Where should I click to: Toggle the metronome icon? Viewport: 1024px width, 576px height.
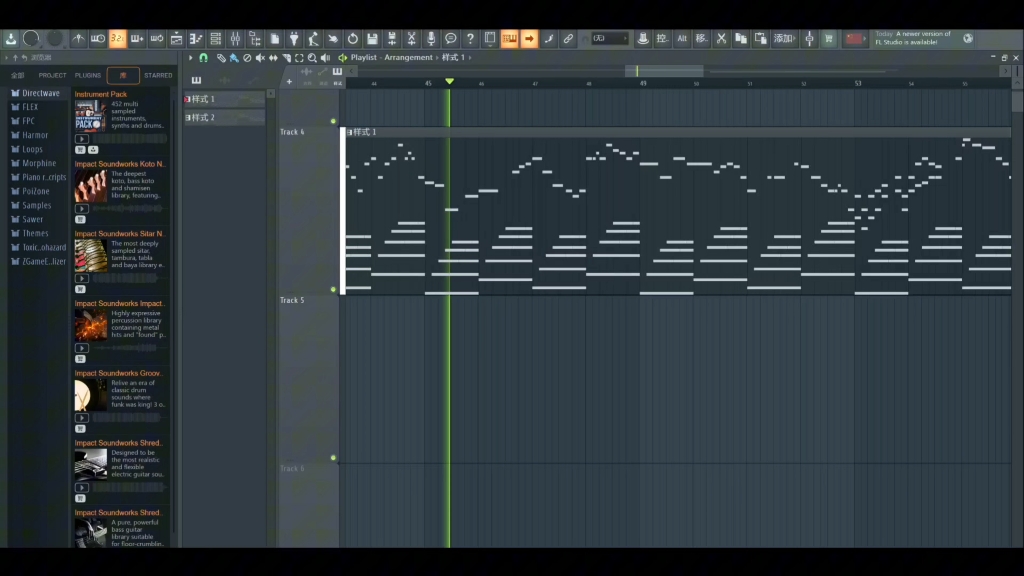(78, 39)
